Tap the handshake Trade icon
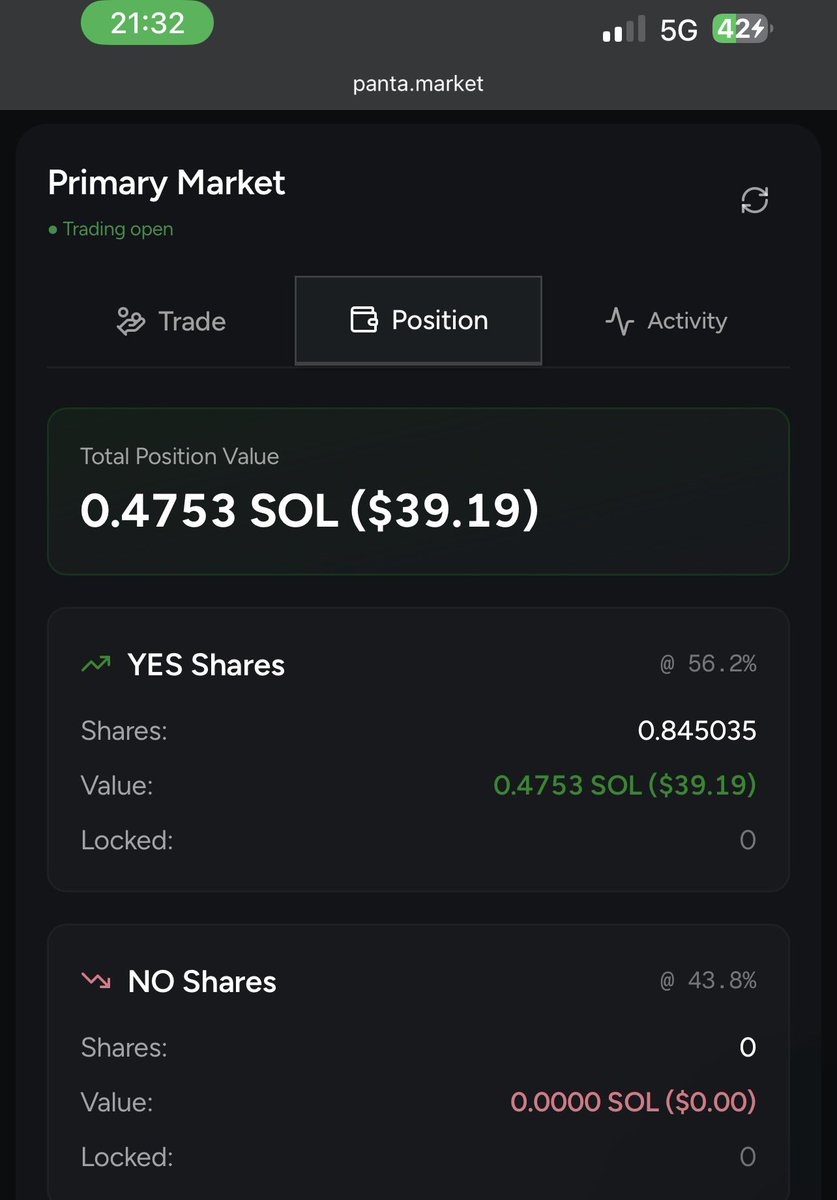Screen dimensions: 837x1200 (131, 321)
